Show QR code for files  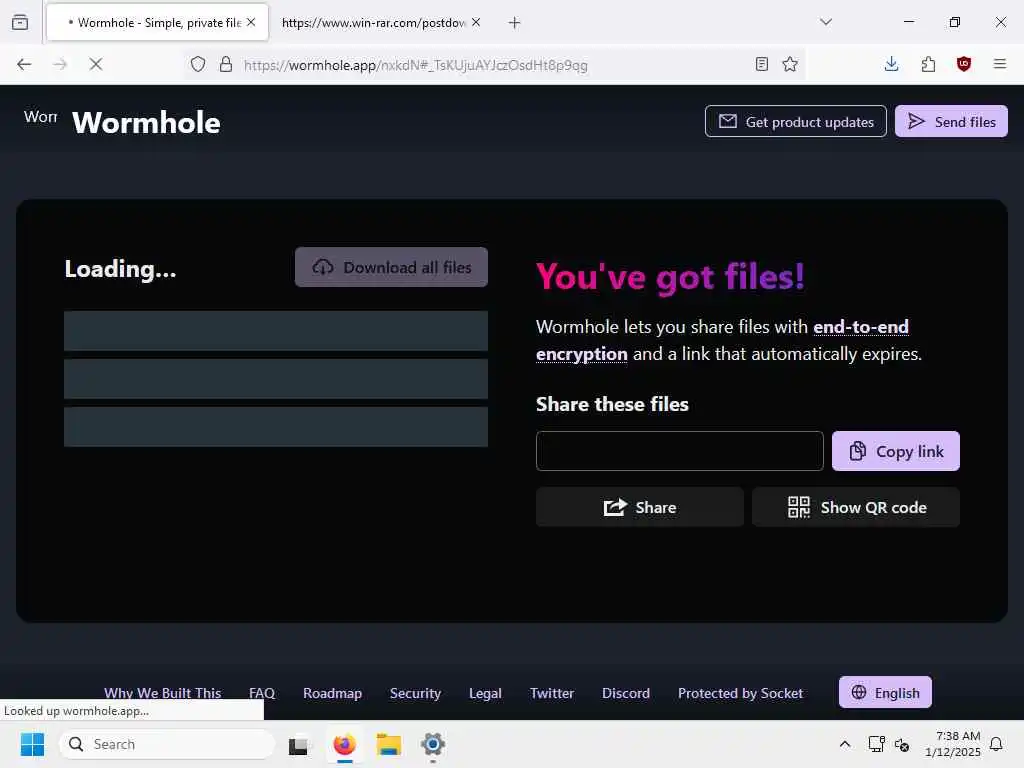(856, 507)
